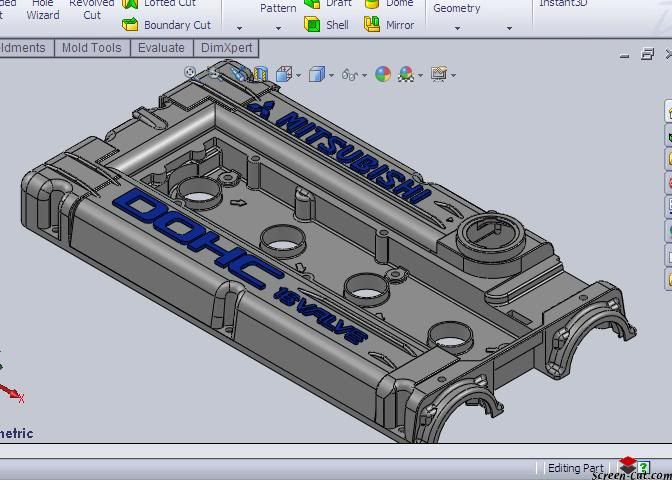
Task: Open the green question mark help icon
Action: (644, 466)
